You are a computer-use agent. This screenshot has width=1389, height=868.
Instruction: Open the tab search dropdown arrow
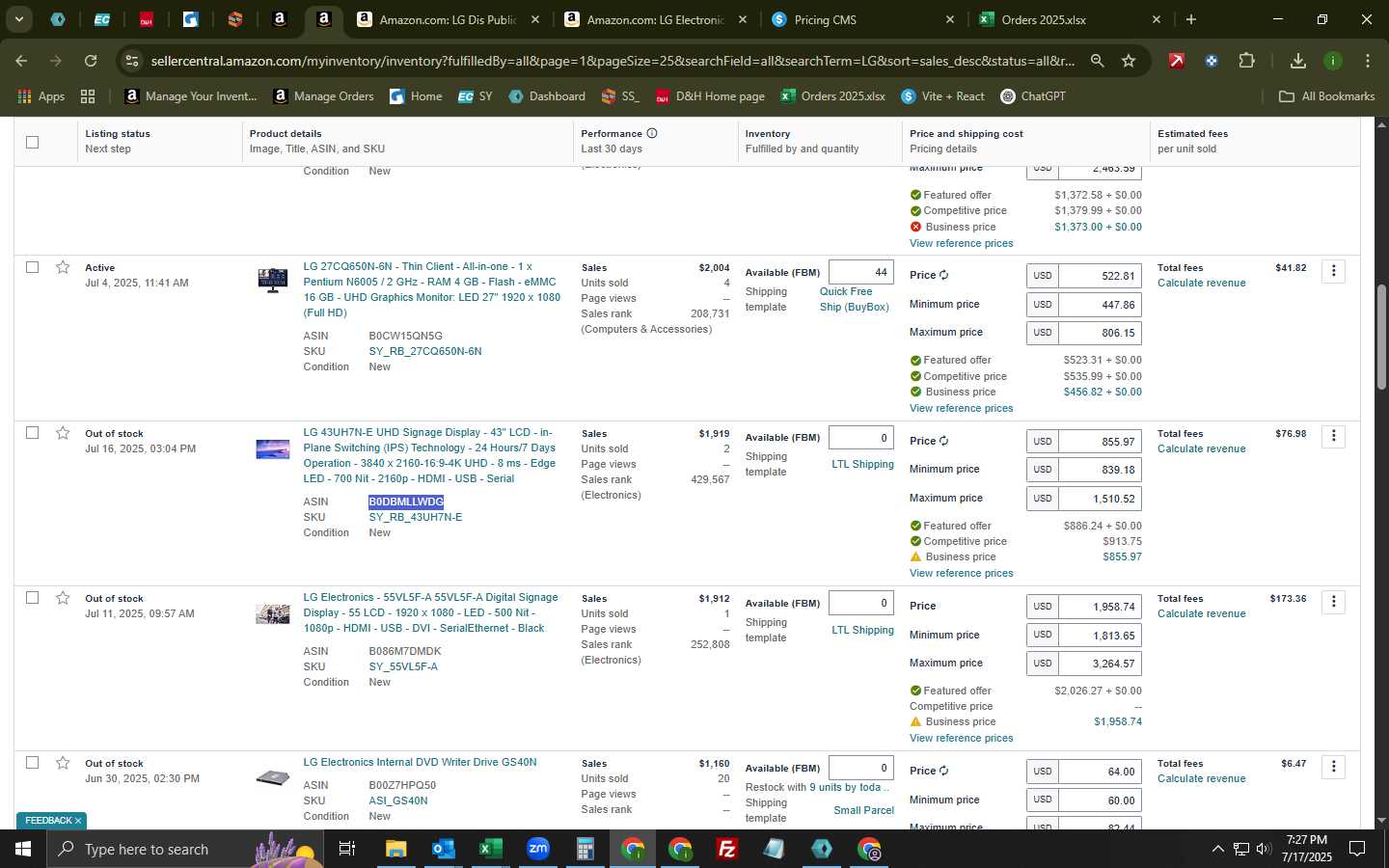[x=18, y=19]
